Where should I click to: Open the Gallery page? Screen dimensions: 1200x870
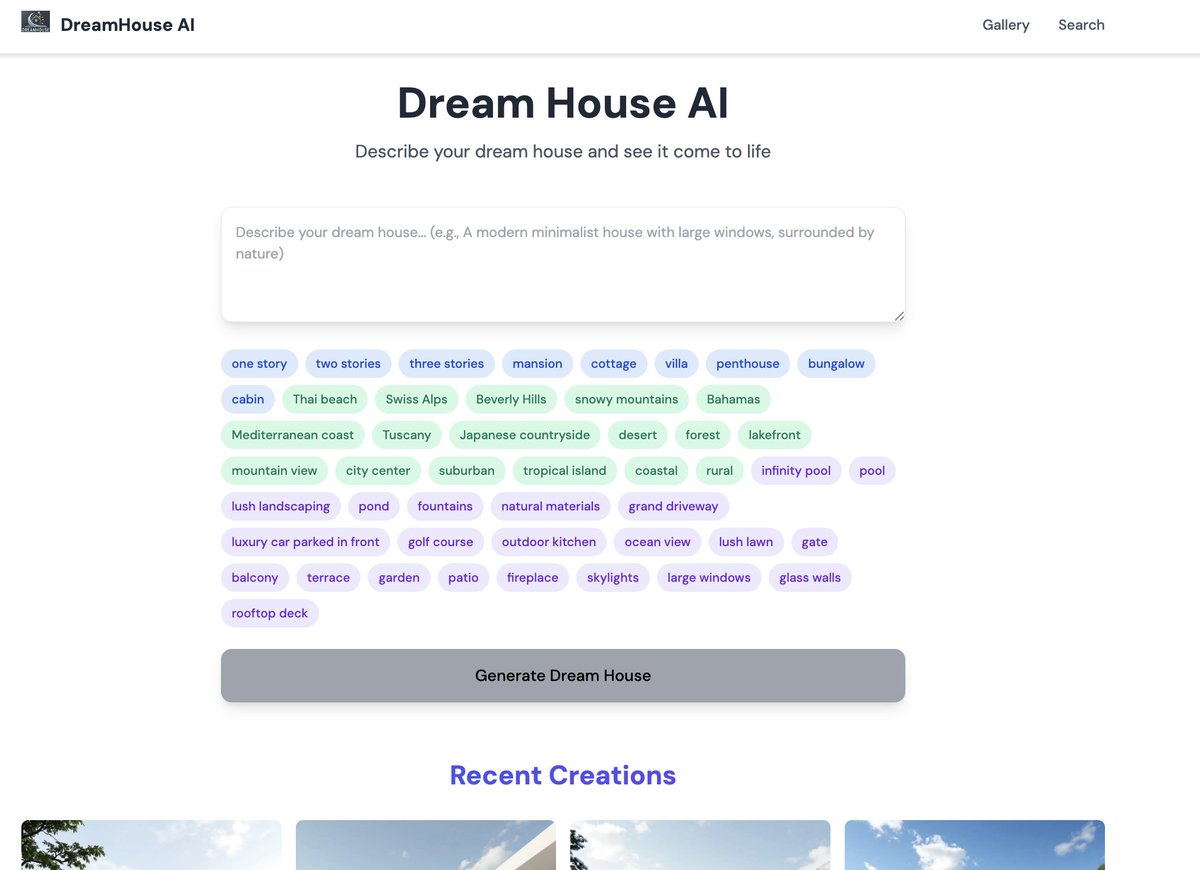[1006, 25]
